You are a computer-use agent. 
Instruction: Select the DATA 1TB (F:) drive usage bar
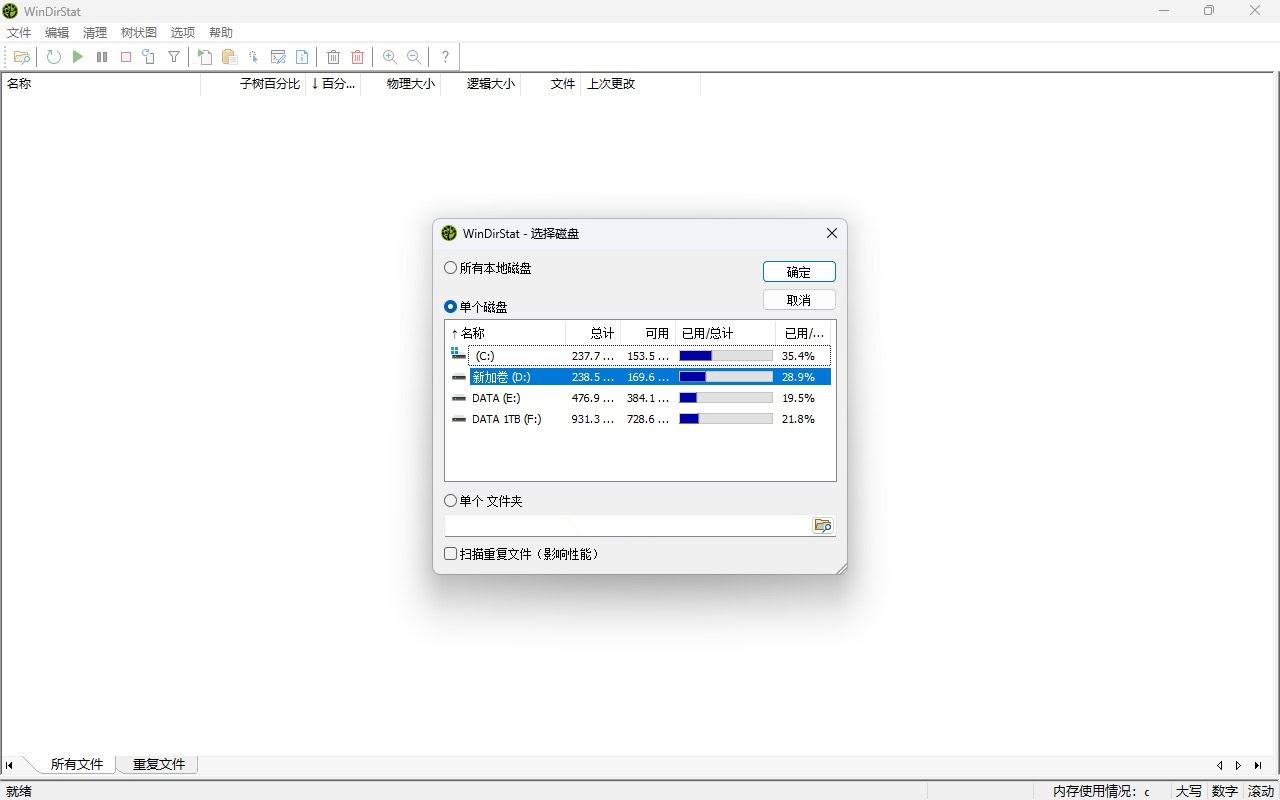point(725,419)
